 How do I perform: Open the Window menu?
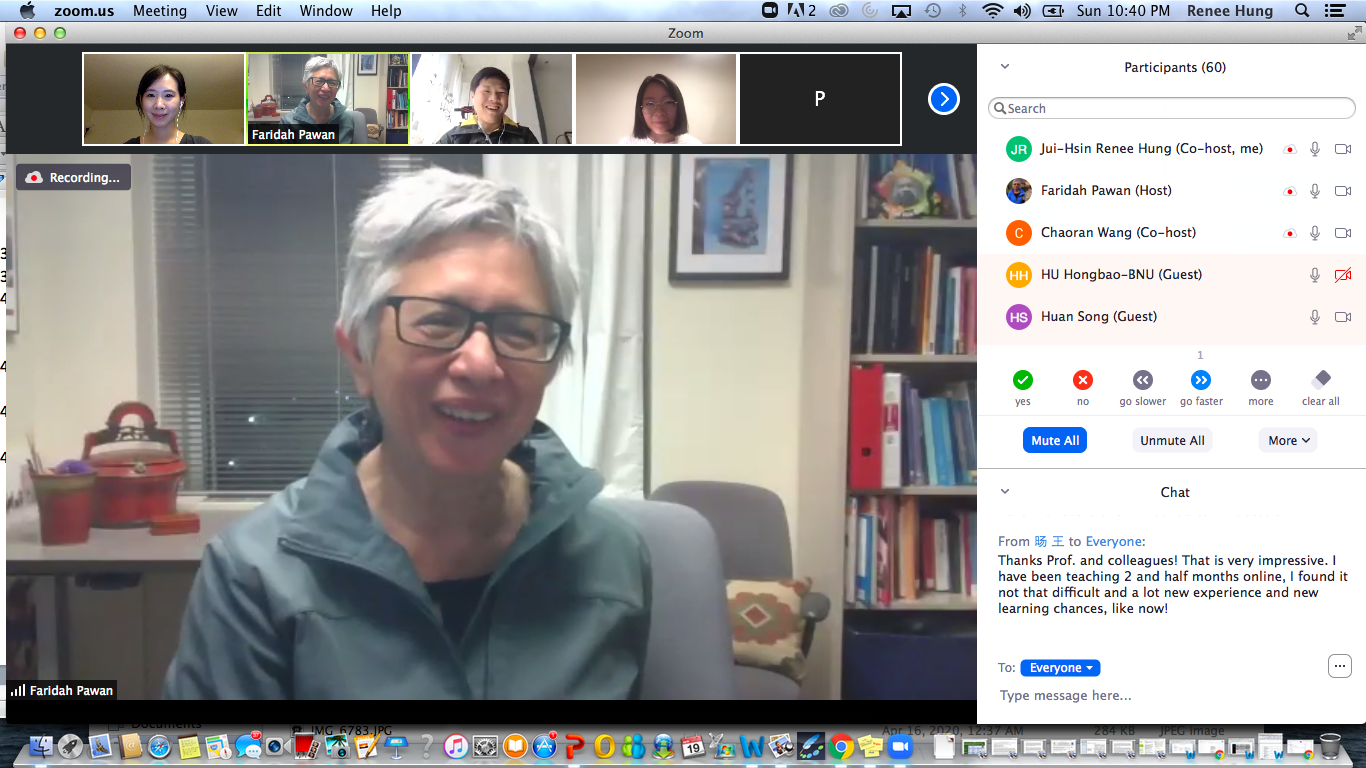[x=326, y=11]
